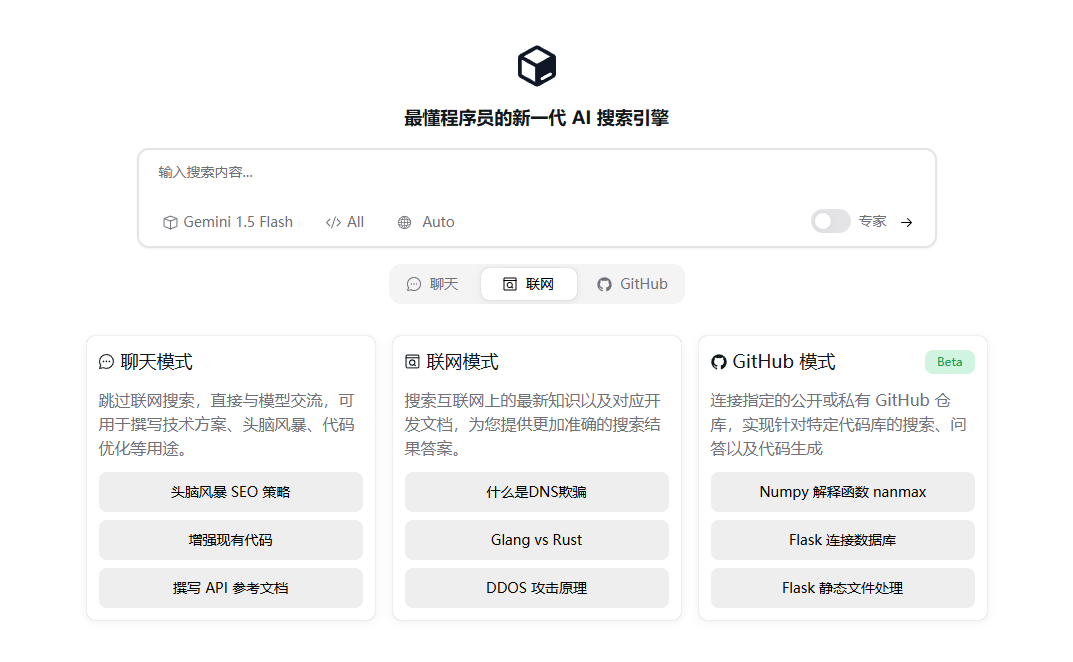Click the 什么是DNS欺骗 example button
1073x662 pixels.
pyautogui.click(x=536, y=492)
